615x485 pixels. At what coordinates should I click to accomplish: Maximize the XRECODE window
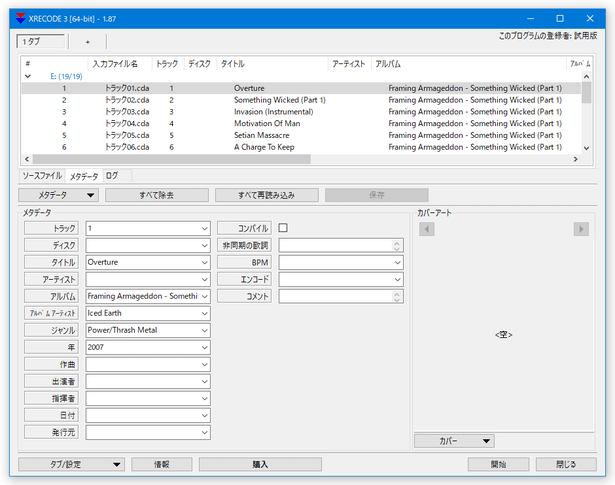pyautogui.click(x=560, y=18)
